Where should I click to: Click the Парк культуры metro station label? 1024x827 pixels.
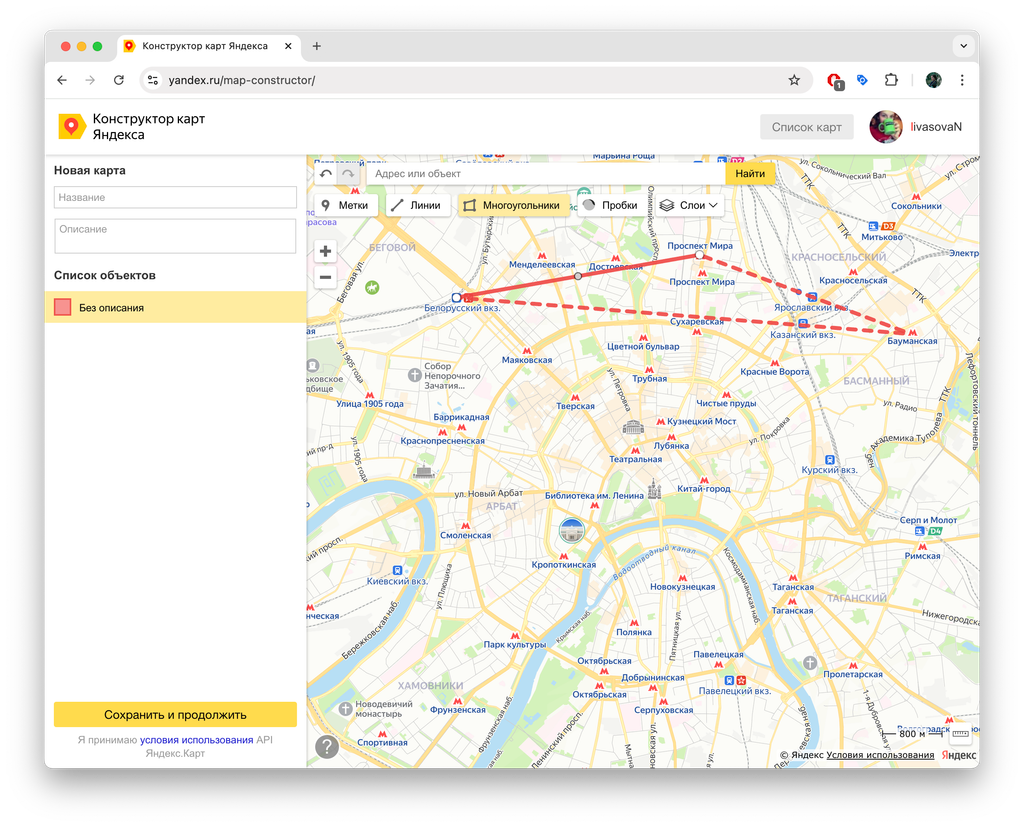[x=515, y=645]
